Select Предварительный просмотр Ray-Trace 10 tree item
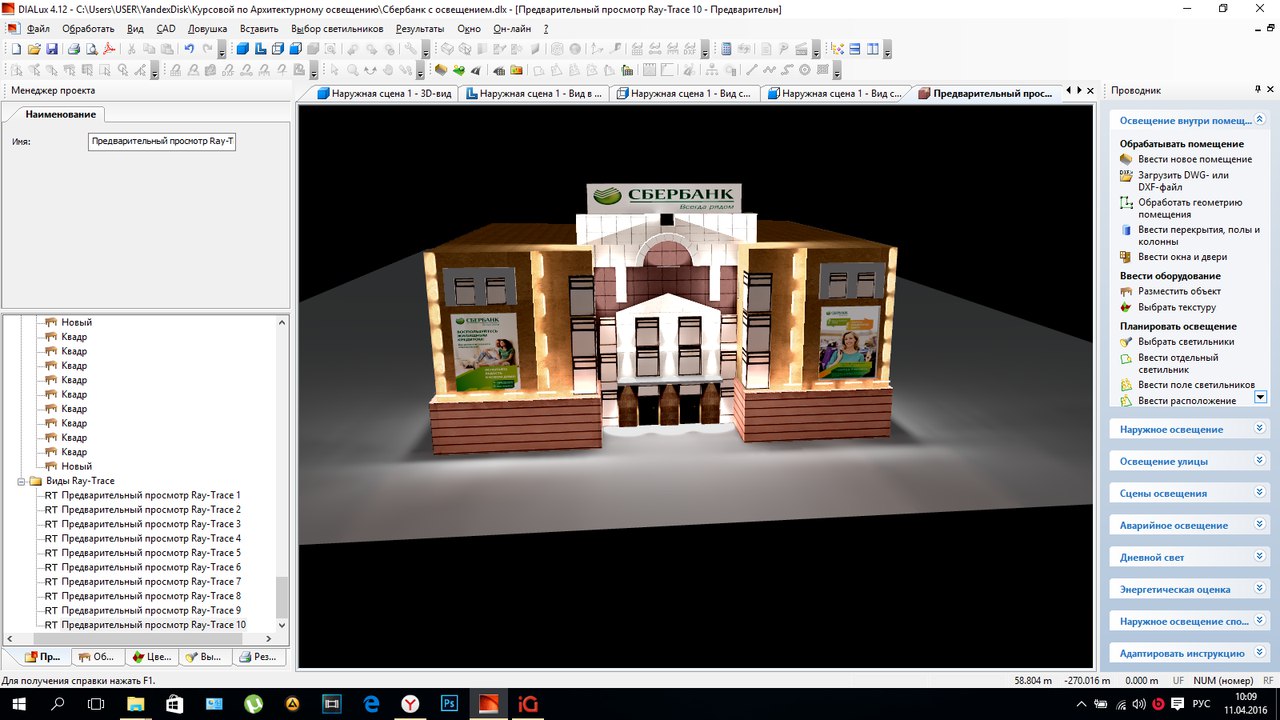 tap(153, 625)
